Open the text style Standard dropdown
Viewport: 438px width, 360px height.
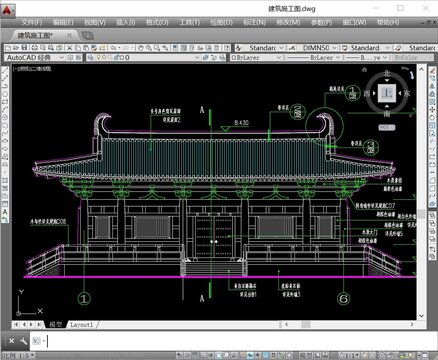[281, 48]
